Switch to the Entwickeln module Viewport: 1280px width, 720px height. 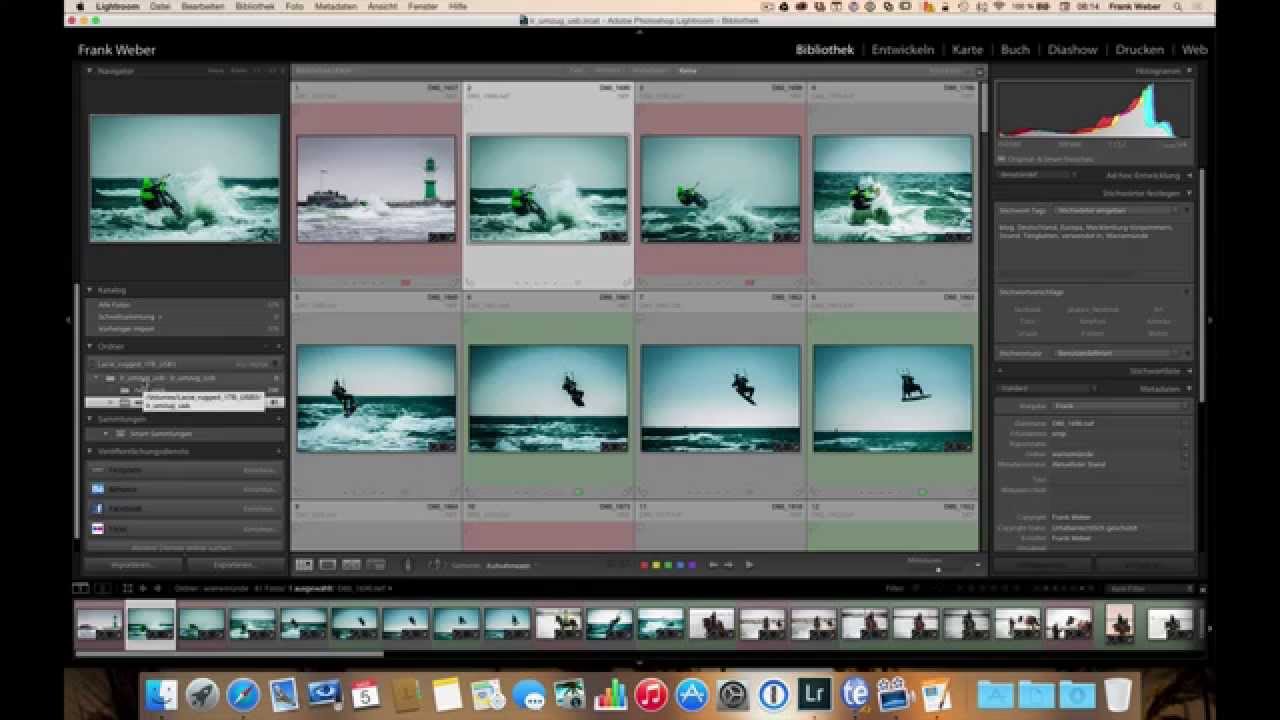(902, 49)
